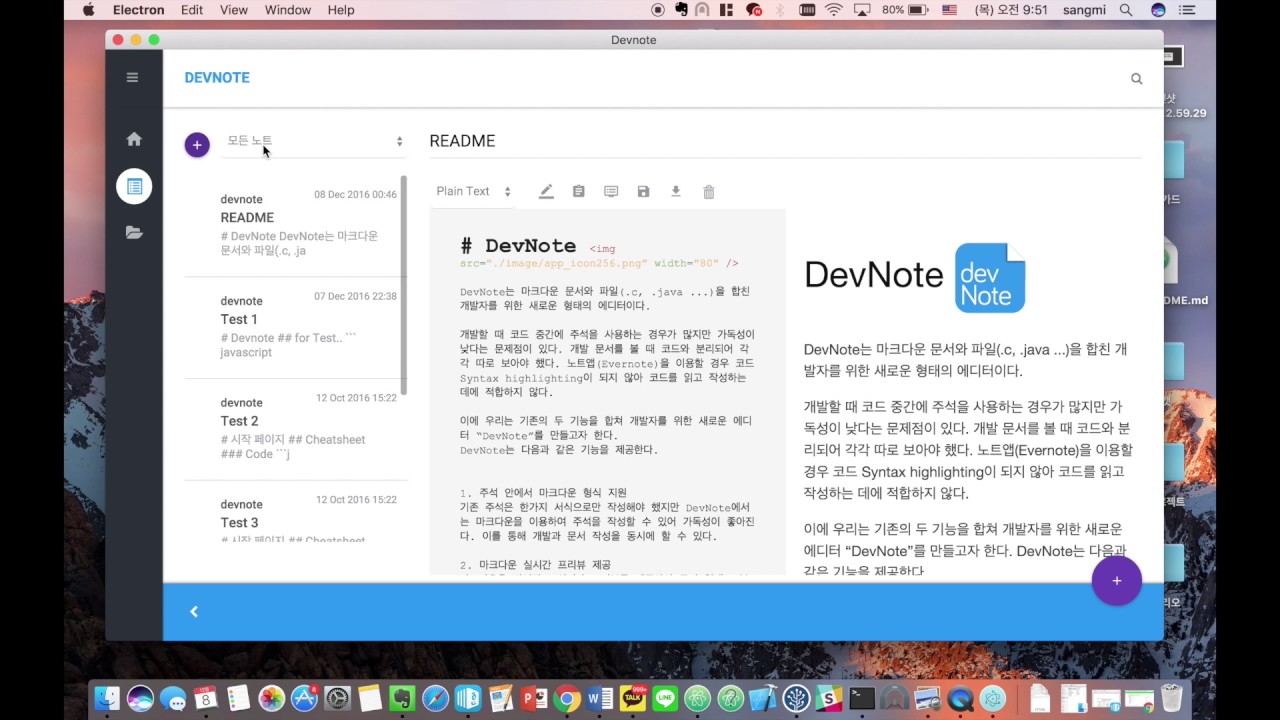Open the folder icon in sidebar
Screen dimensions: 1280x720
134,232
